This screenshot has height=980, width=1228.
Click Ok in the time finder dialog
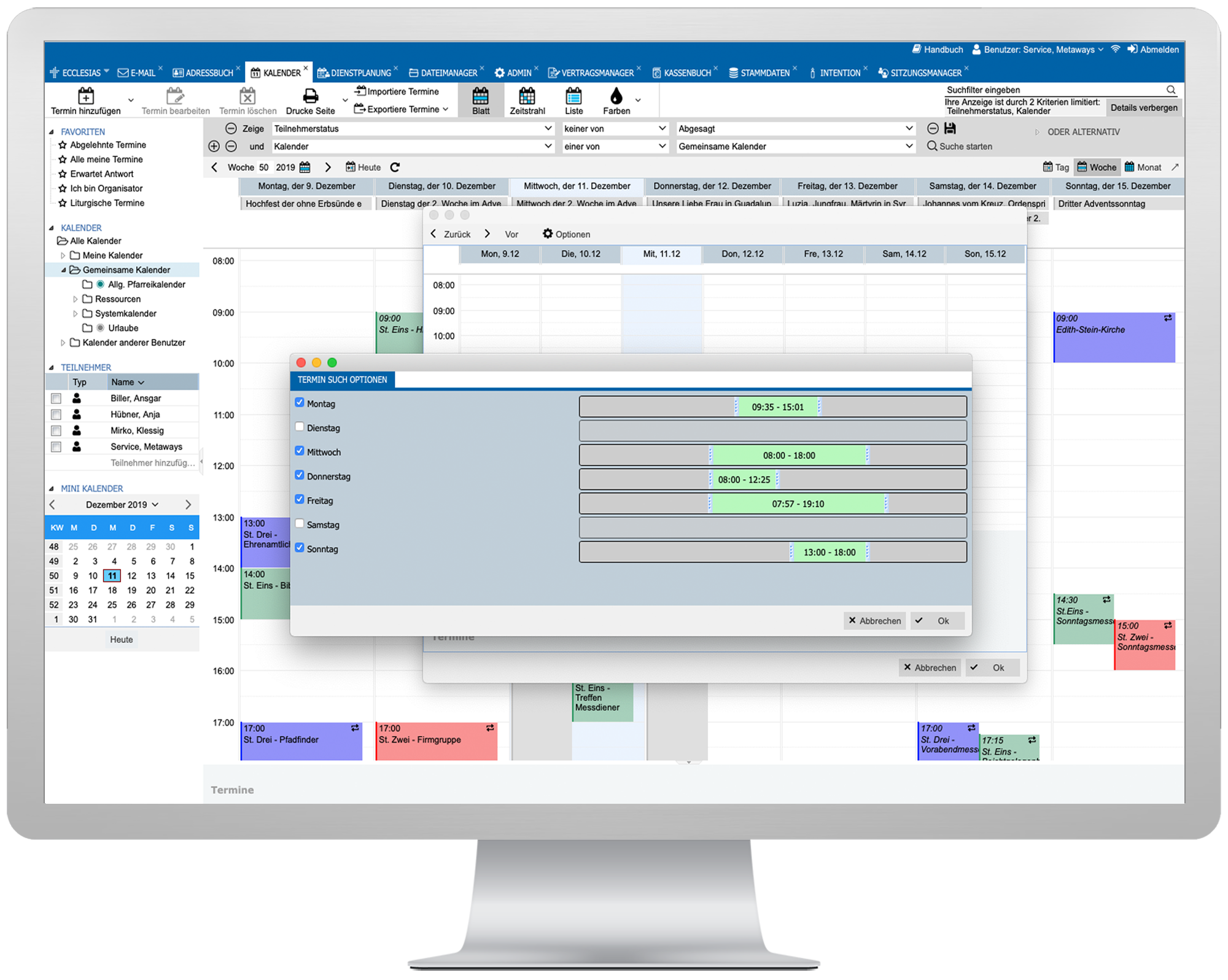click(992, 667)
